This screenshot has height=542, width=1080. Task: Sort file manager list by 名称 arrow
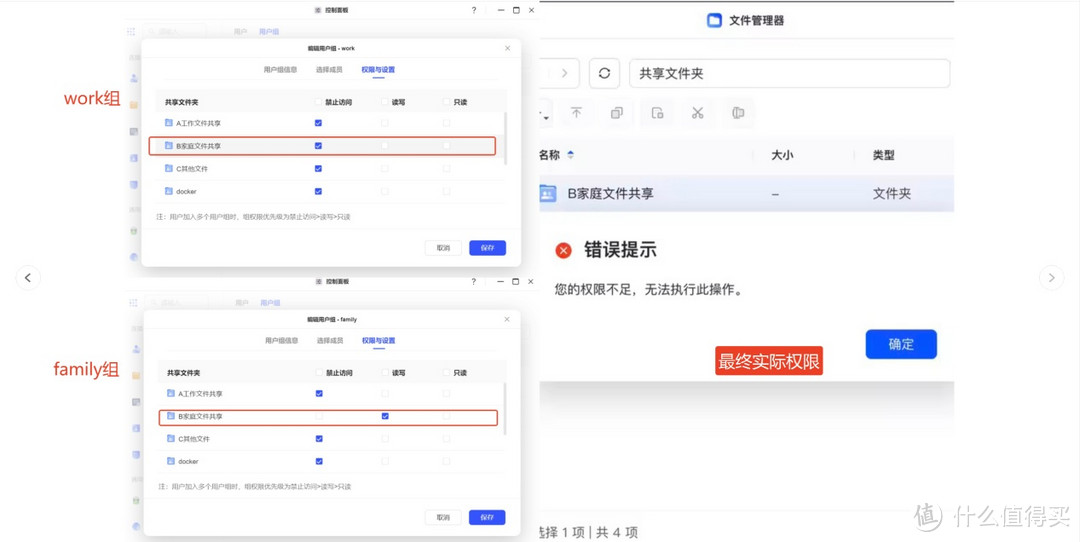click(570, 155)
